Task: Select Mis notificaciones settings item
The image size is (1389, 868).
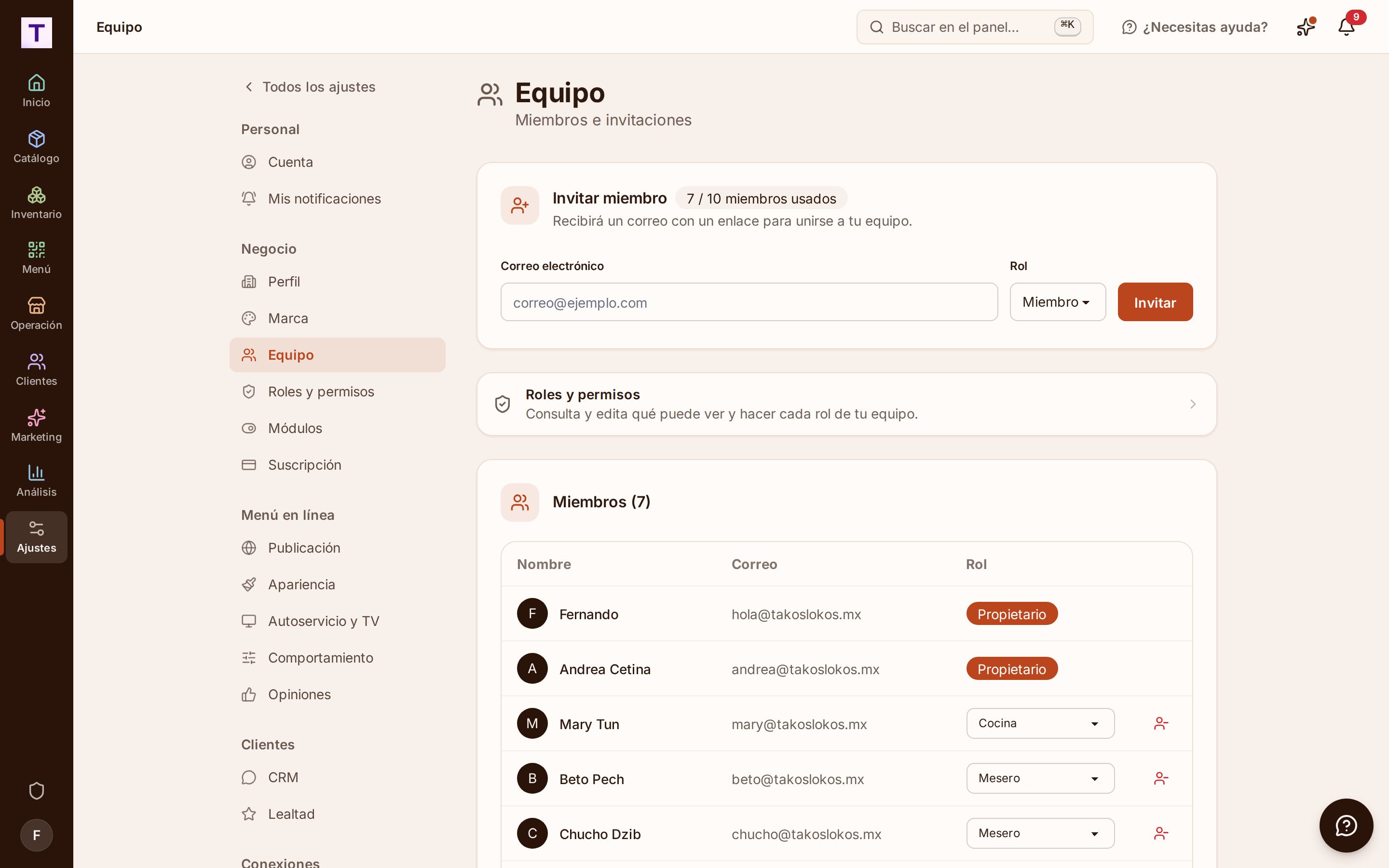Action: coord(338,199)
